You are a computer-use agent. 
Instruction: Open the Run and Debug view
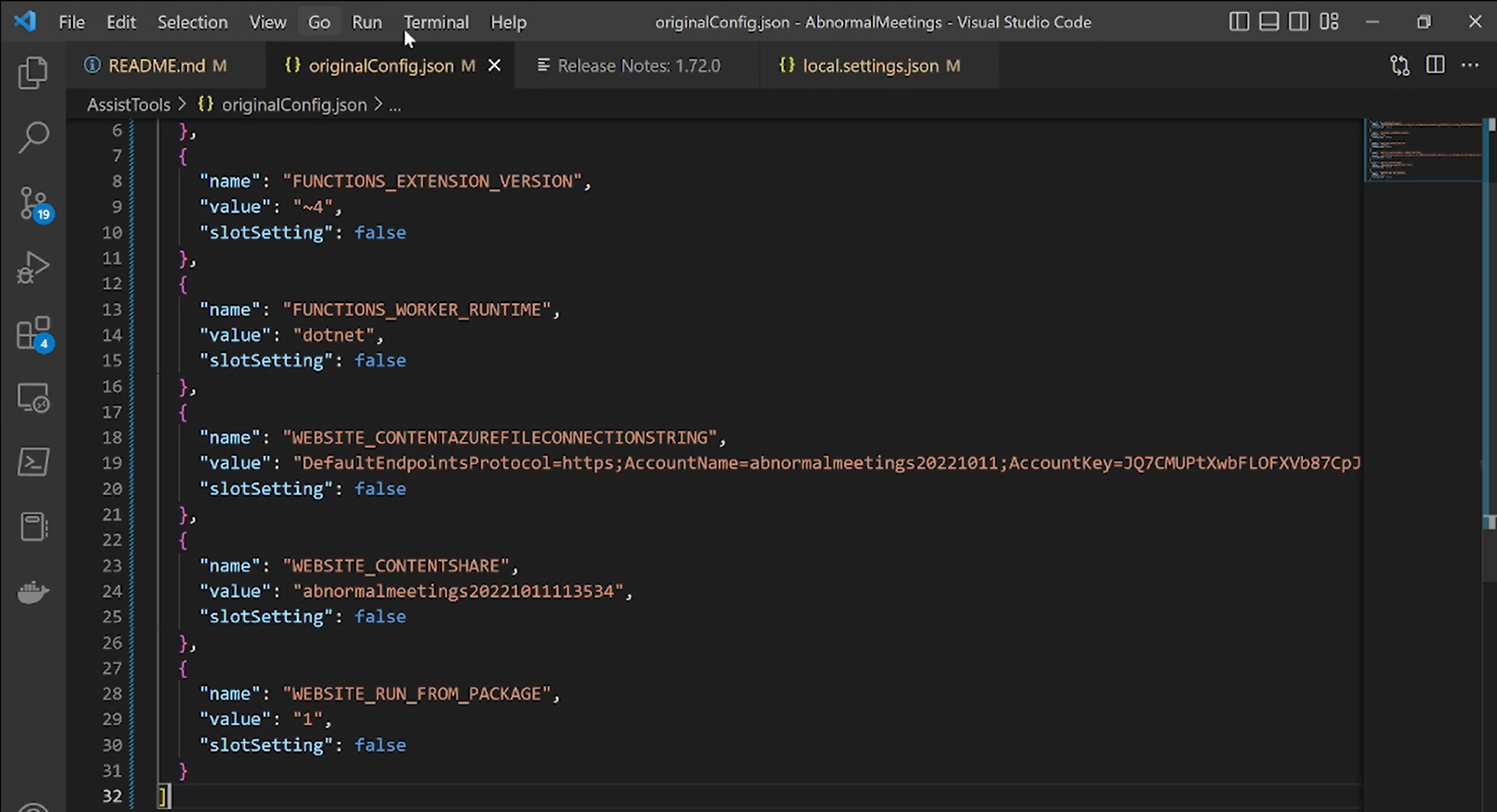(33, 268)
